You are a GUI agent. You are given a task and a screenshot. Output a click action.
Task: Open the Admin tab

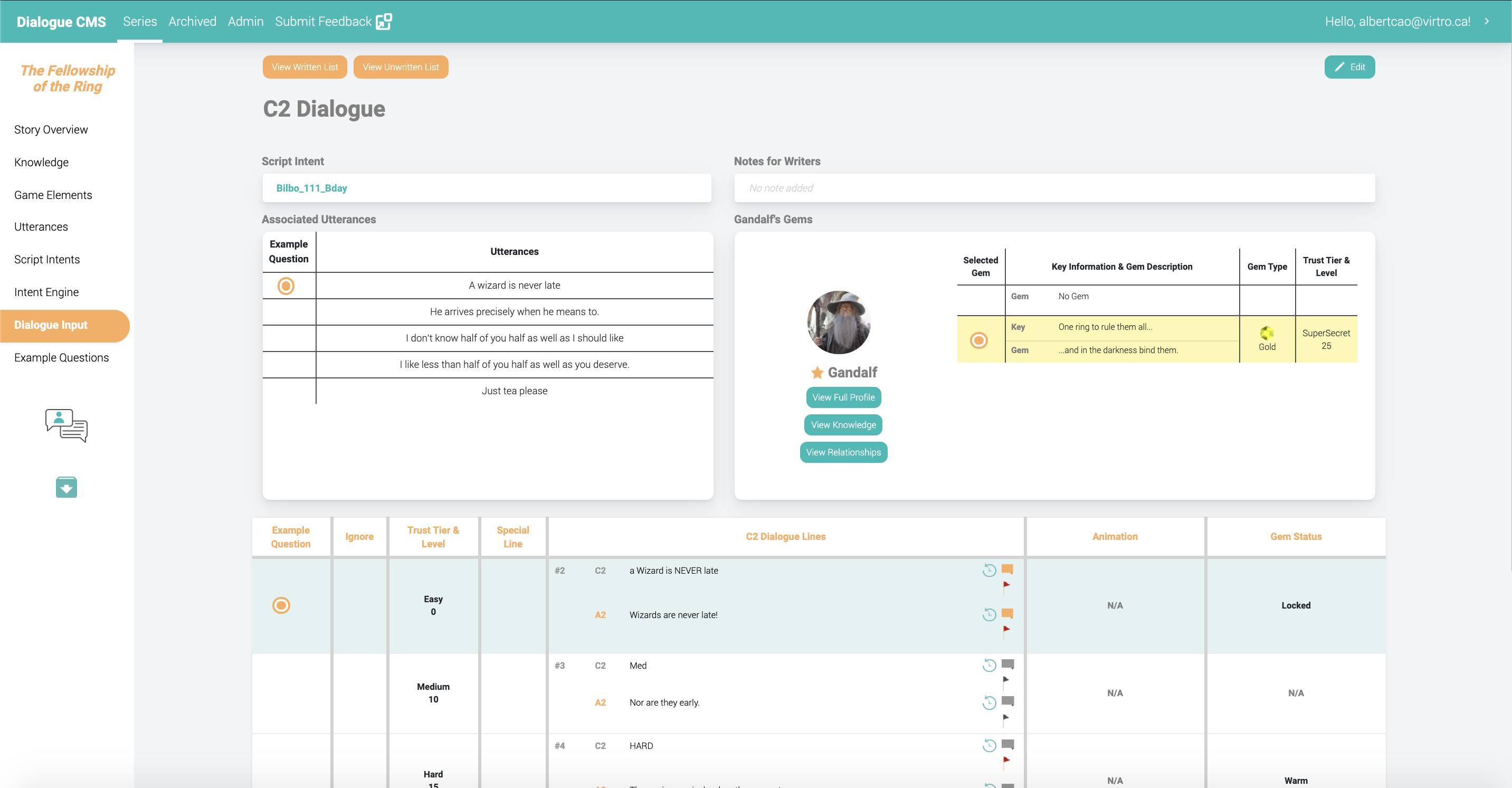coord(245,21)
